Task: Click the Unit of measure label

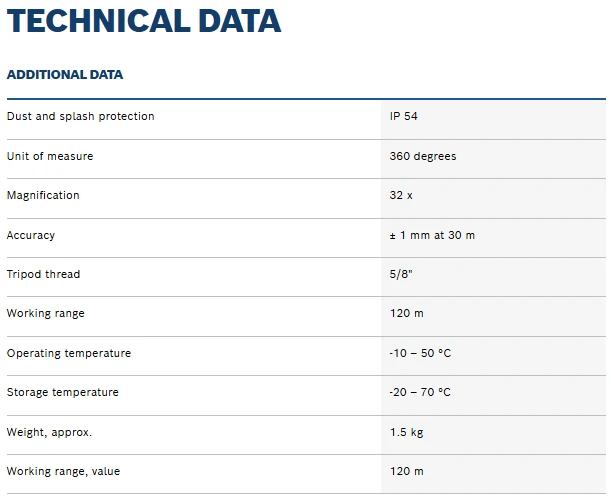Action: tap(50, 156)
